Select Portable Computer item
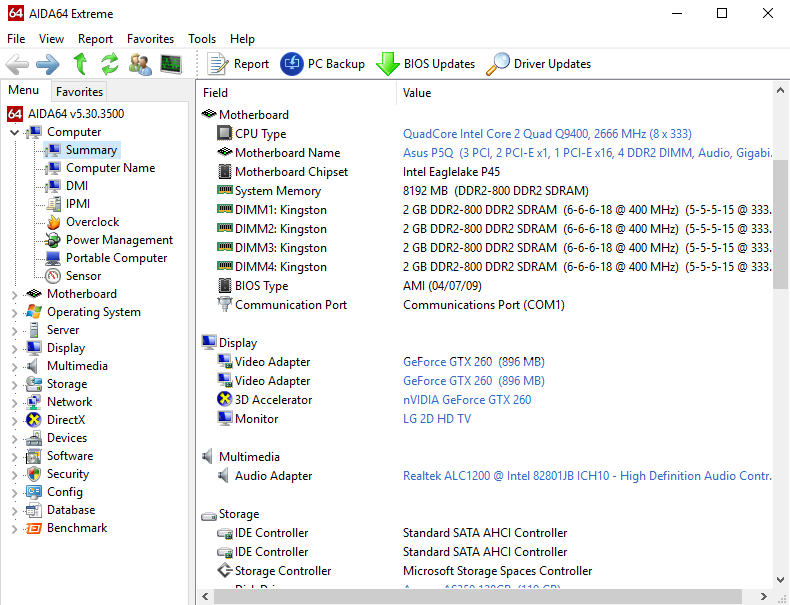Image resolution: width=790 pixels, height=605 pixels. [x=116, y=258]
